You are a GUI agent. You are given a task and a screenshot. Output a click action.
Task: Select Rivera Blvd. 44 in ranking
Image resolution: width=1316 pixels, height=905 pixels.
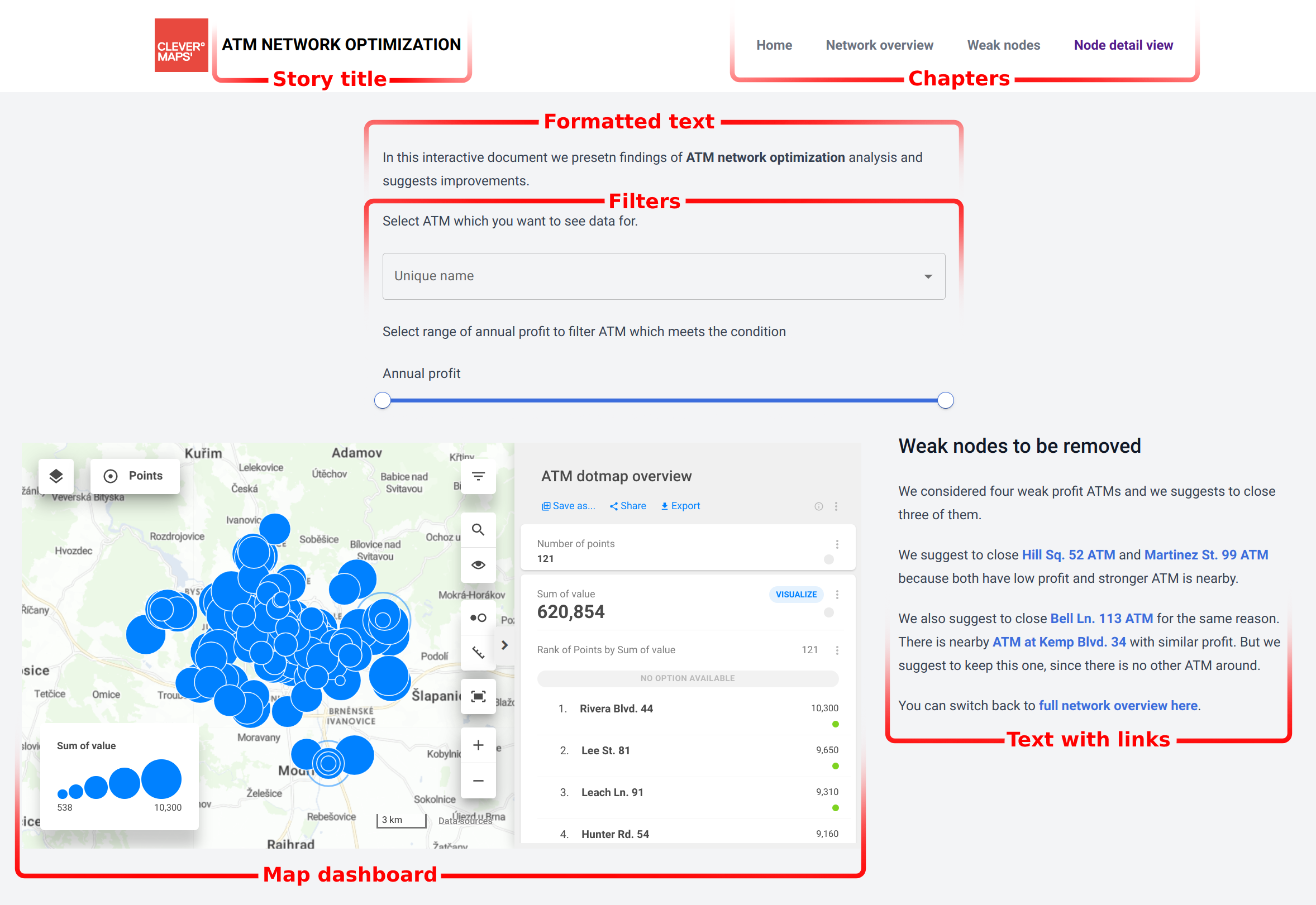pyautogui.click(x=616, y=708)
